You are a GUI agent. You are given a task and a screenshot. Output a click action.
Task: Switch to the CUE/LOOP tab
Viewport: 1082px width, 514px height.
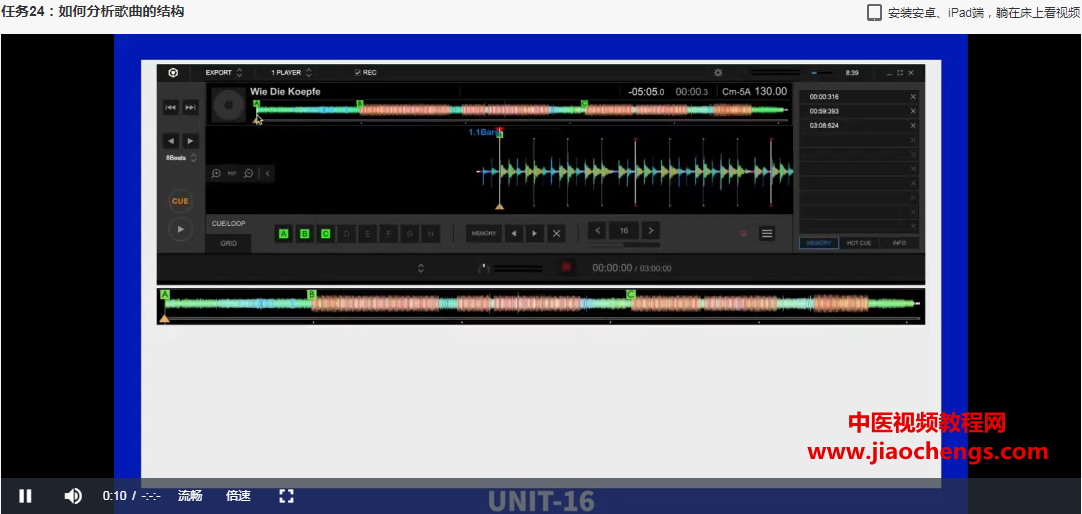(228, 224)
